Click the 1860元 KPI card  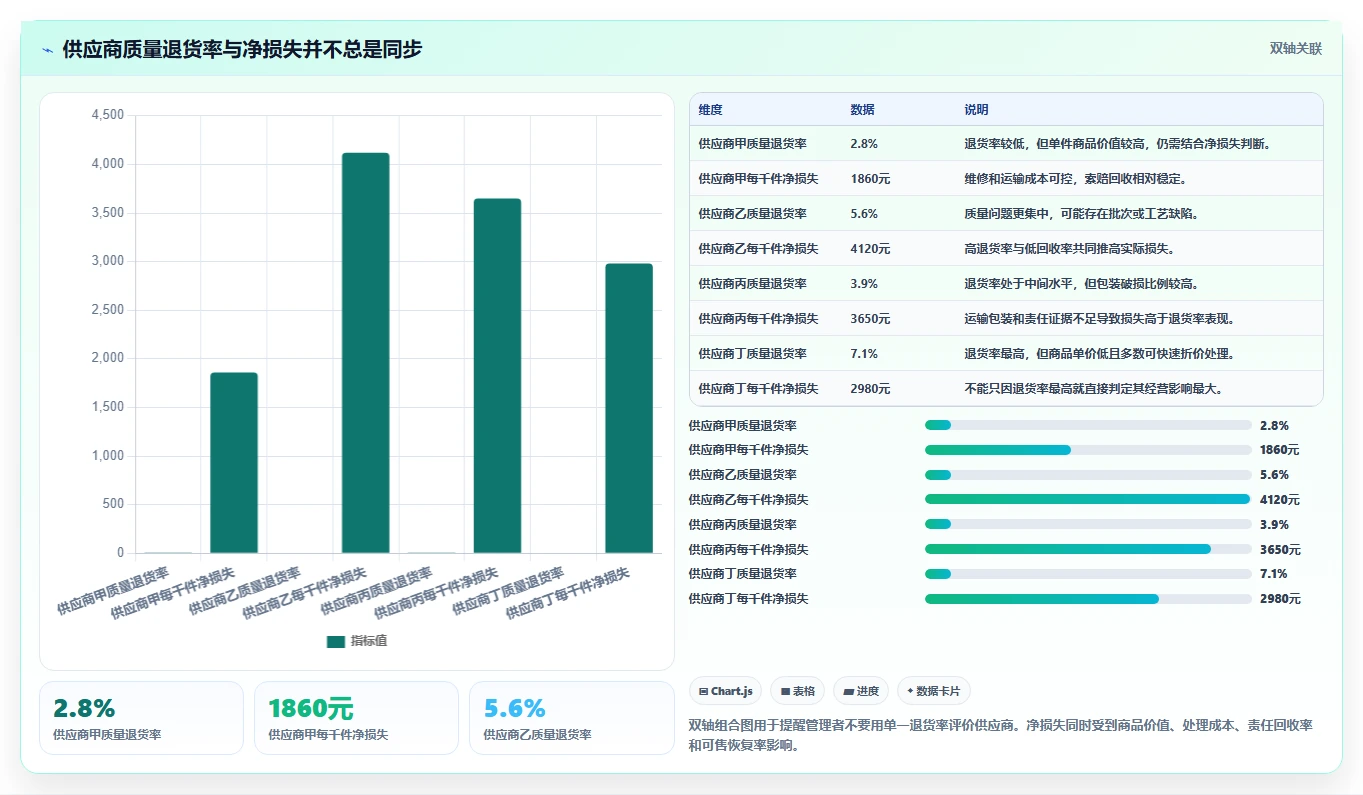pyautogui.click(x=356, y=718)
